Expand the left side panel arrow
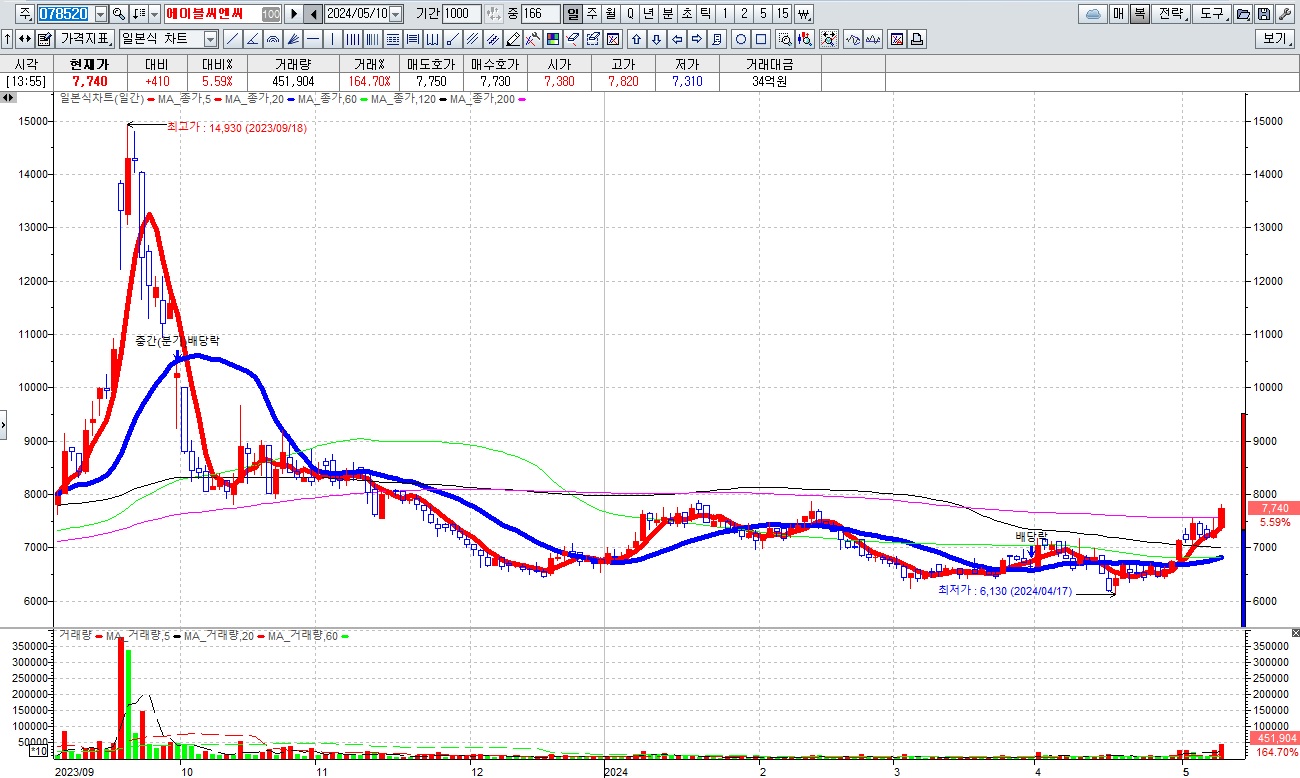1300x778 pixels. (3, 423)
